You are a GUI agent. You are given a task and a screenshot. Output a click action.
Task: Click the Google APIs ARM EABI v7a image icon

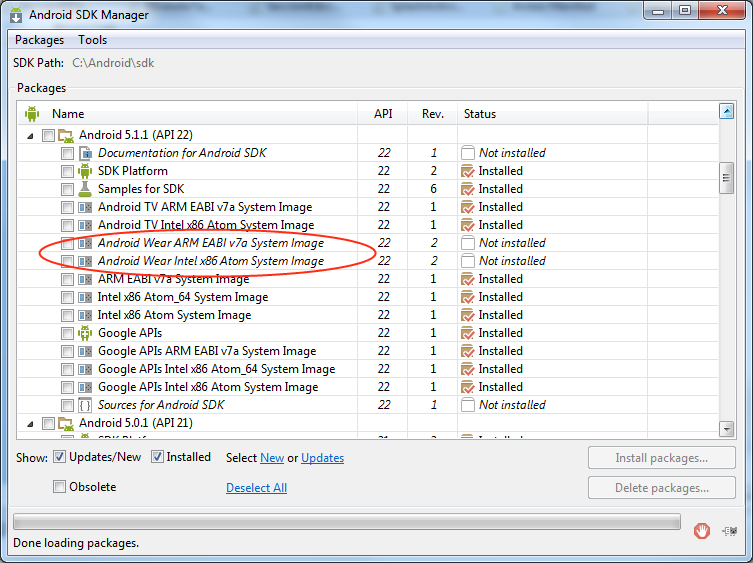pyautogui.click(x=85, y=352)
